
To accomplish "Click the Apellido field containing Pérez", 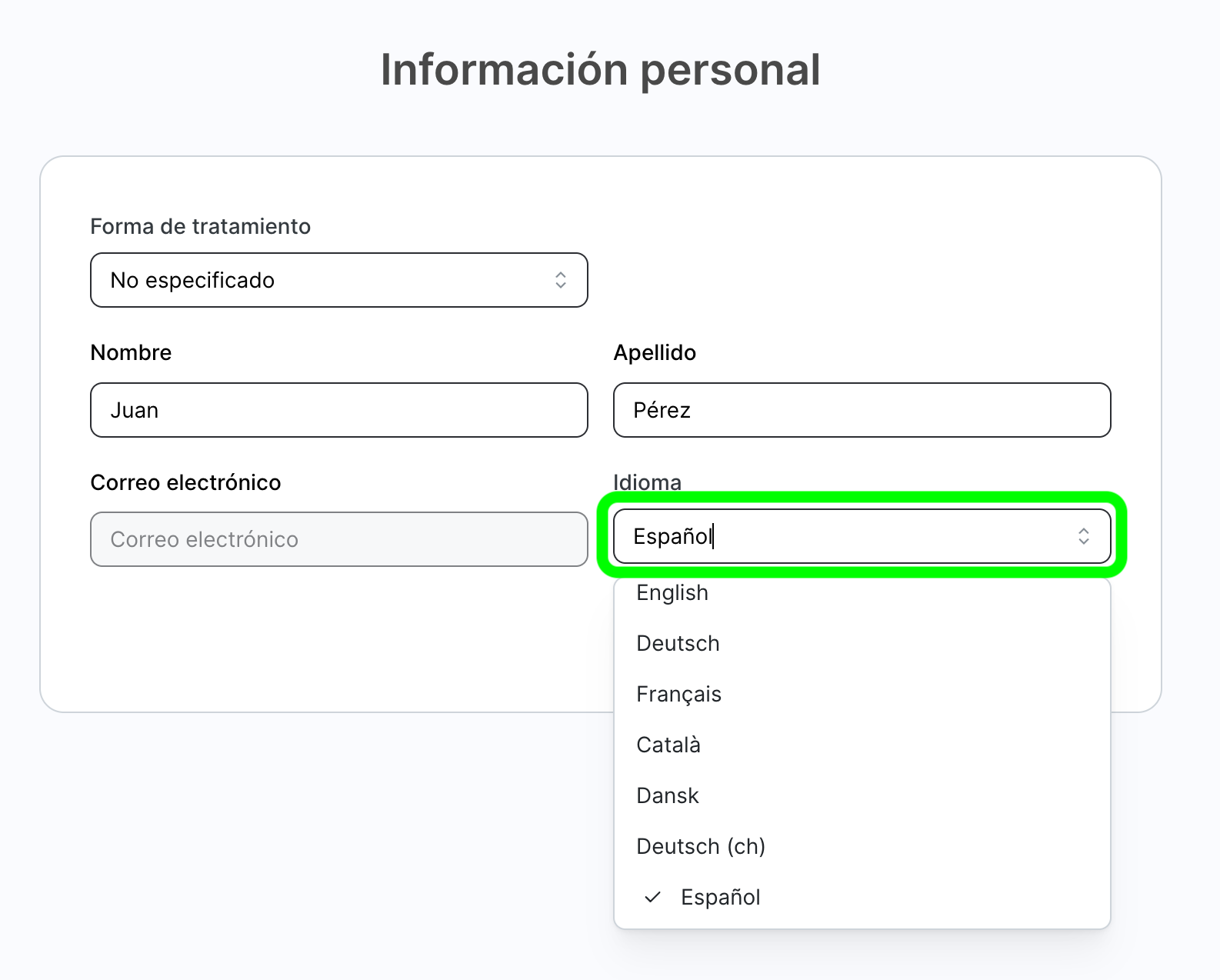I will 862,410.
